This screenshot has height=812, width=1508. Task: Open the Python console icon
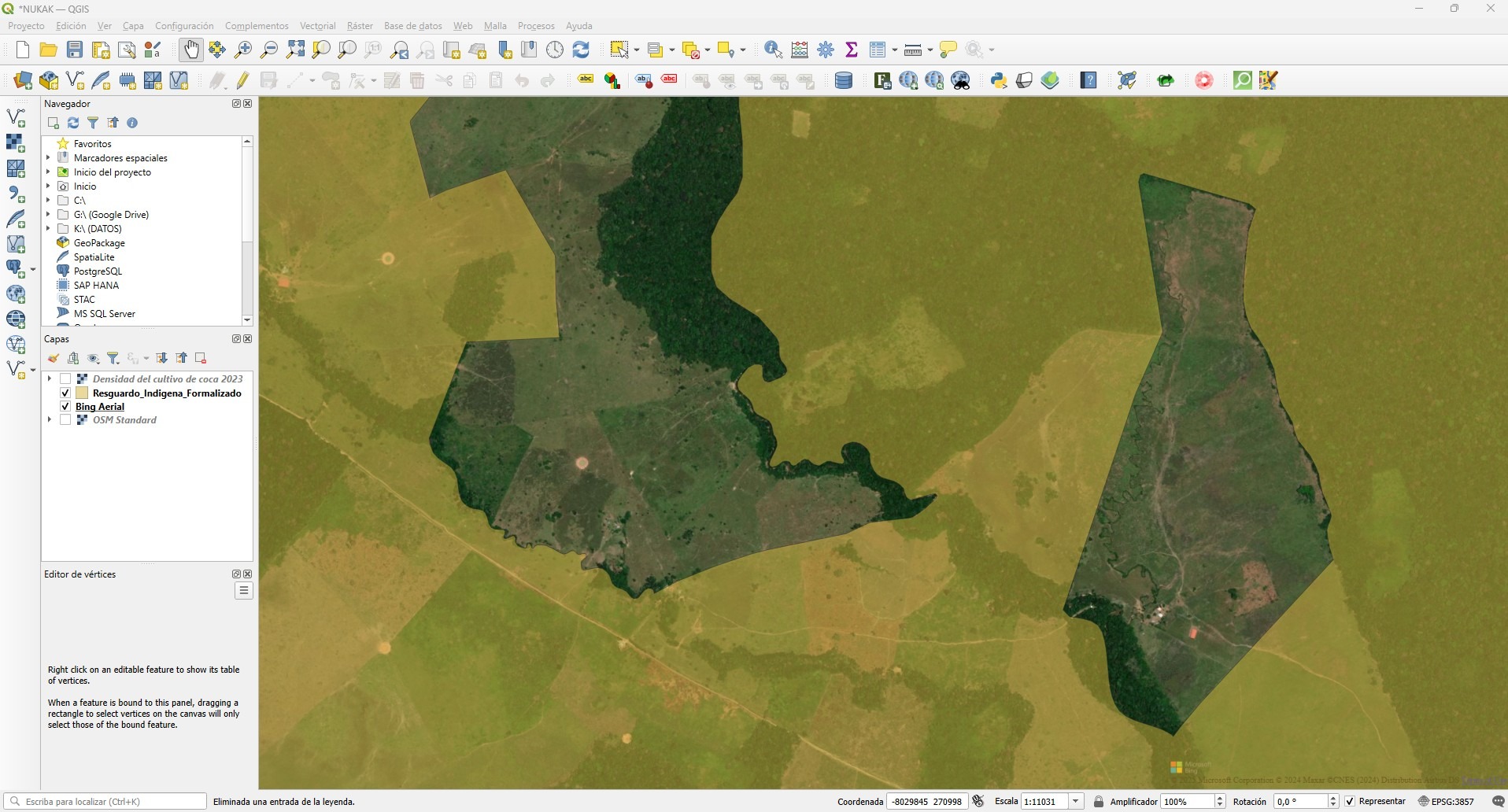(x=999, y=80)
